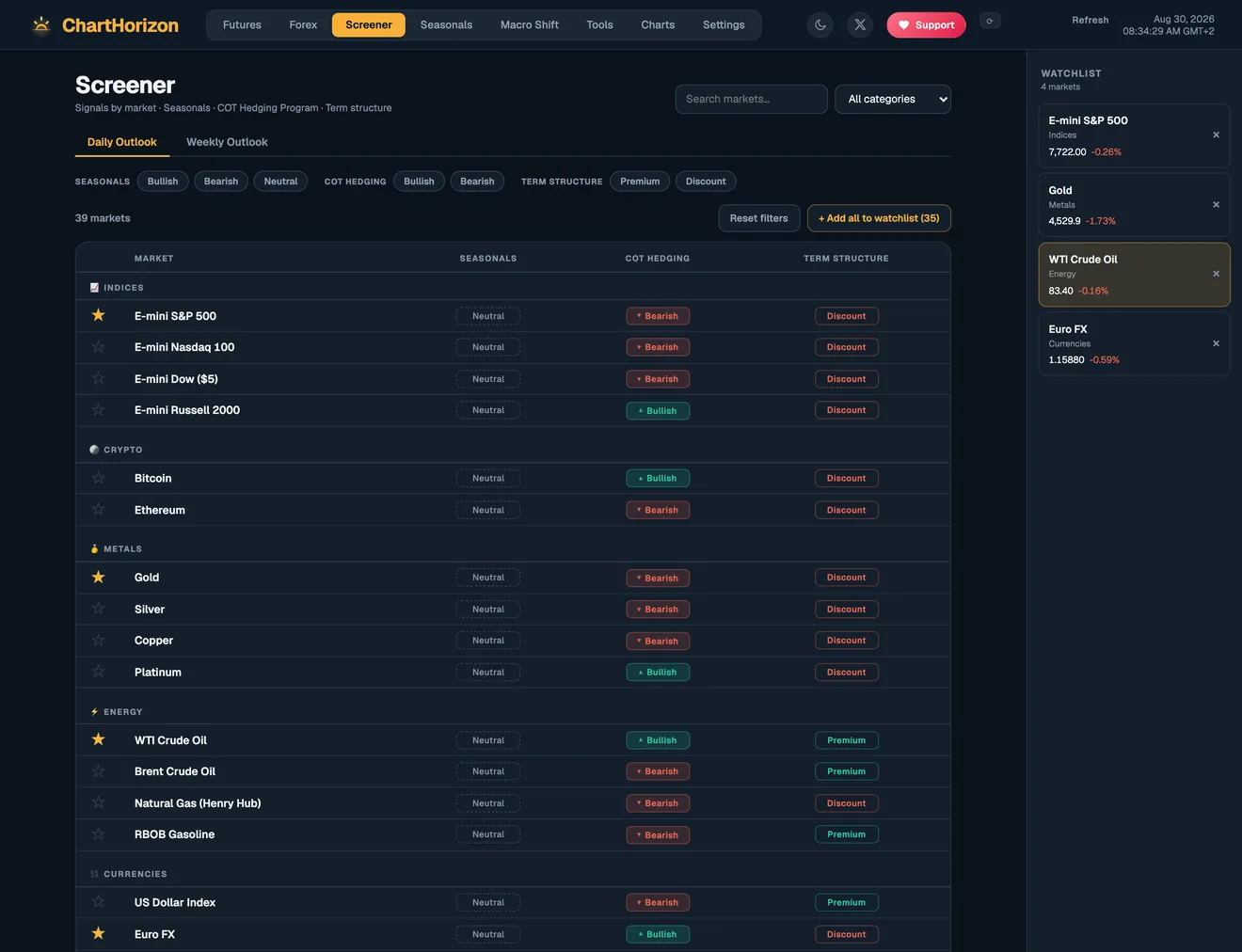Star E-mini Nasdaq 100 market
Screen dimensions: 1242x952
pos(98,347)
